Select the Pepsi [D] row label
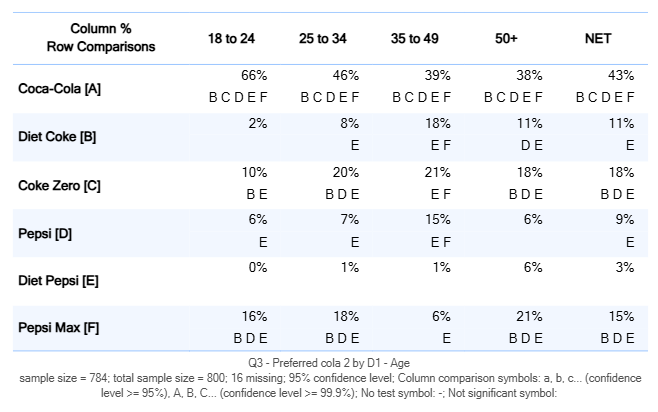658x412 pixels. (x=43, y=233)
